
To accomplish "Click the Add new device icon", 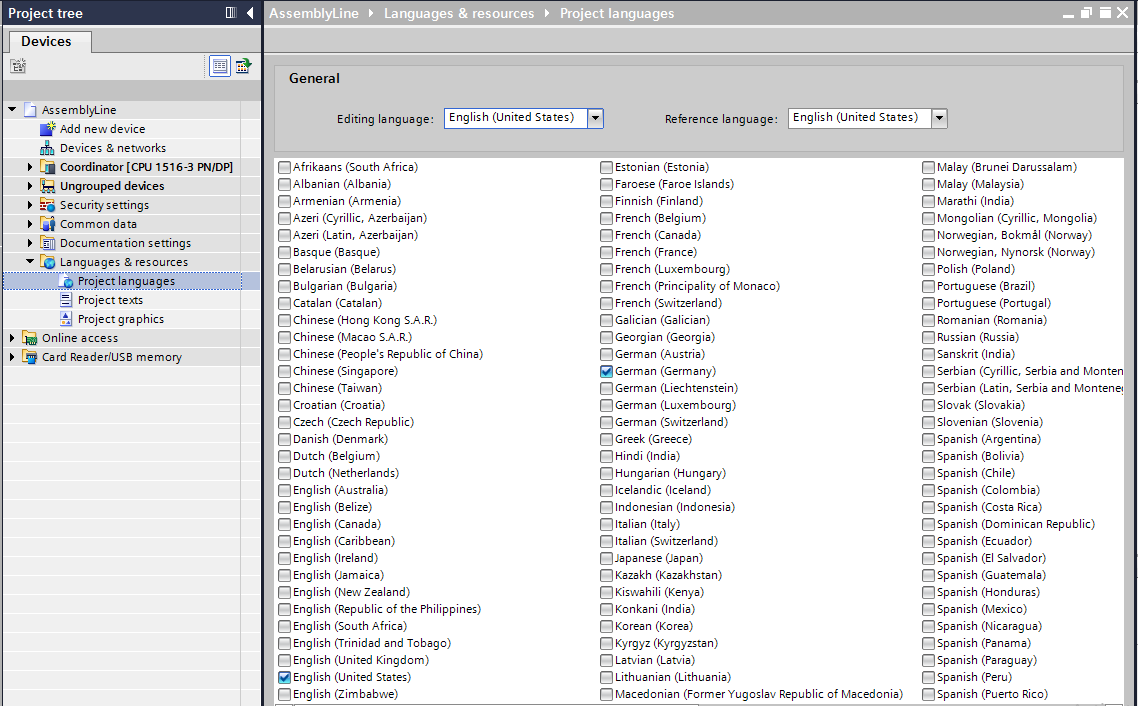I will pyautogui.click(x=48, y=129).
